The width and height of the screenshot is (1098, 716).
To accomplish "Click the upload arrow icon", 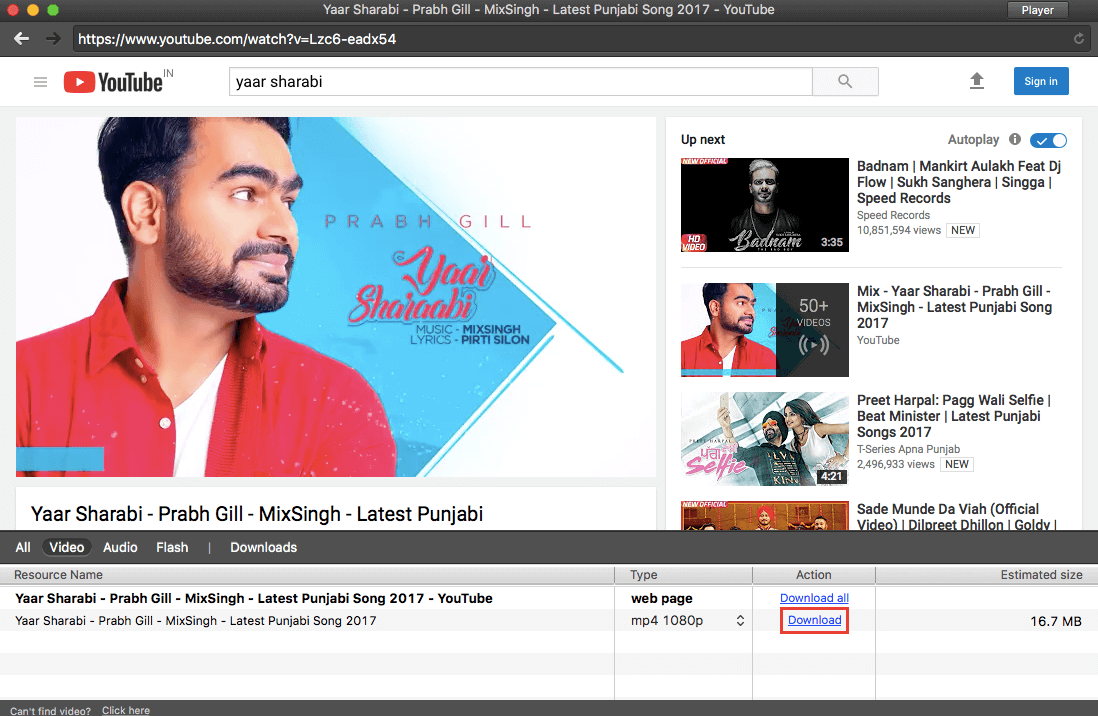I will [977, 81].
